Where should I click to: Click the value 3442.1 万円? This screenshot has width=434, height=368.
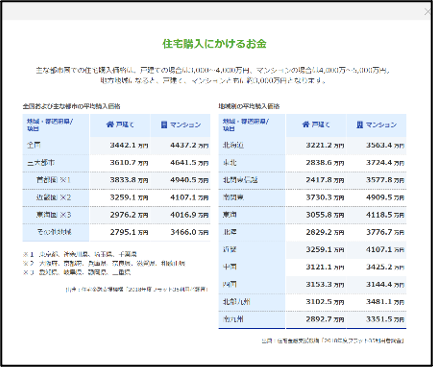coord(129,145)
